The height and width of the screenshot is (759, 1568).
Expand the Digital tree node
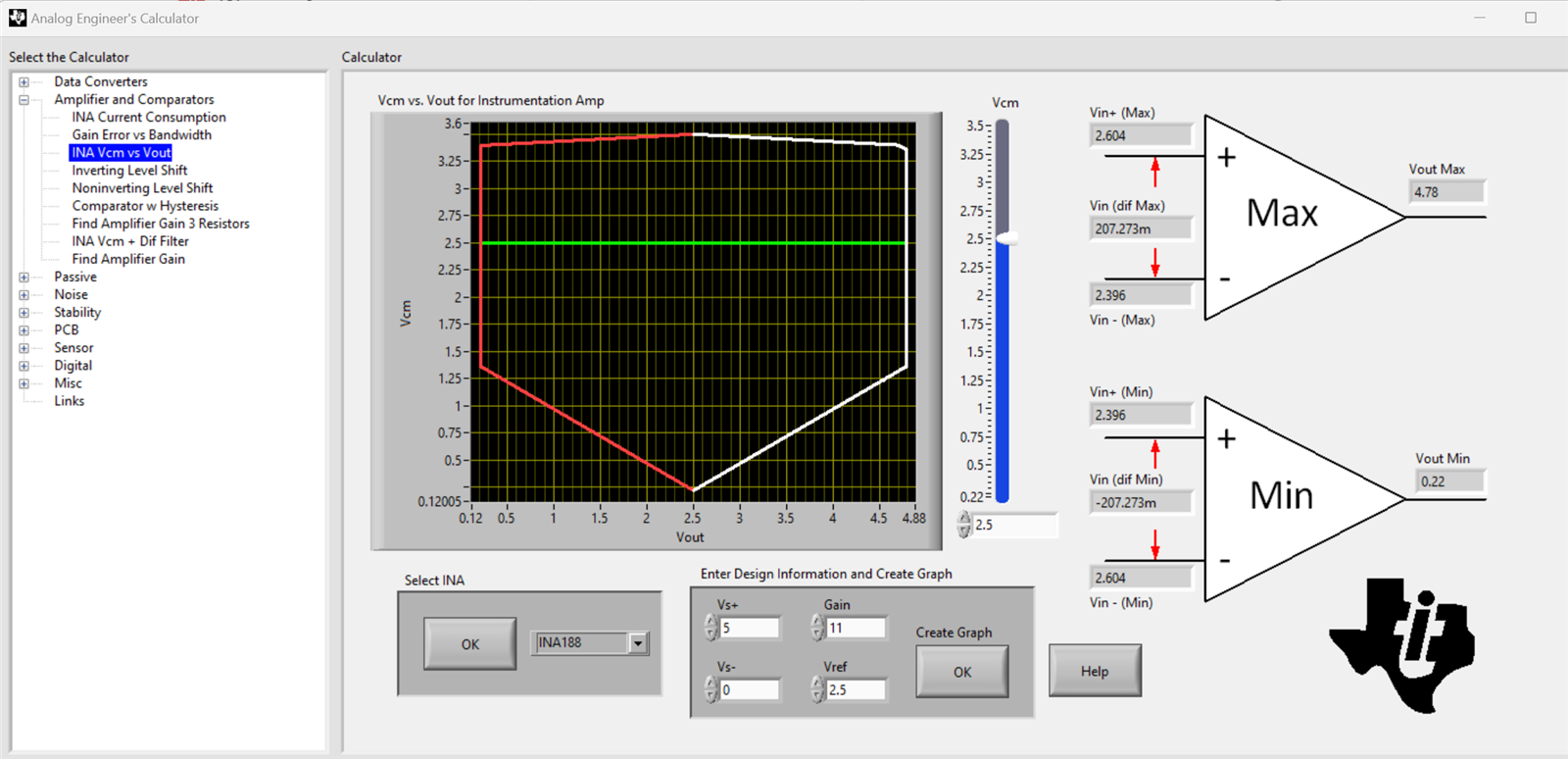[x=24, y=366]
